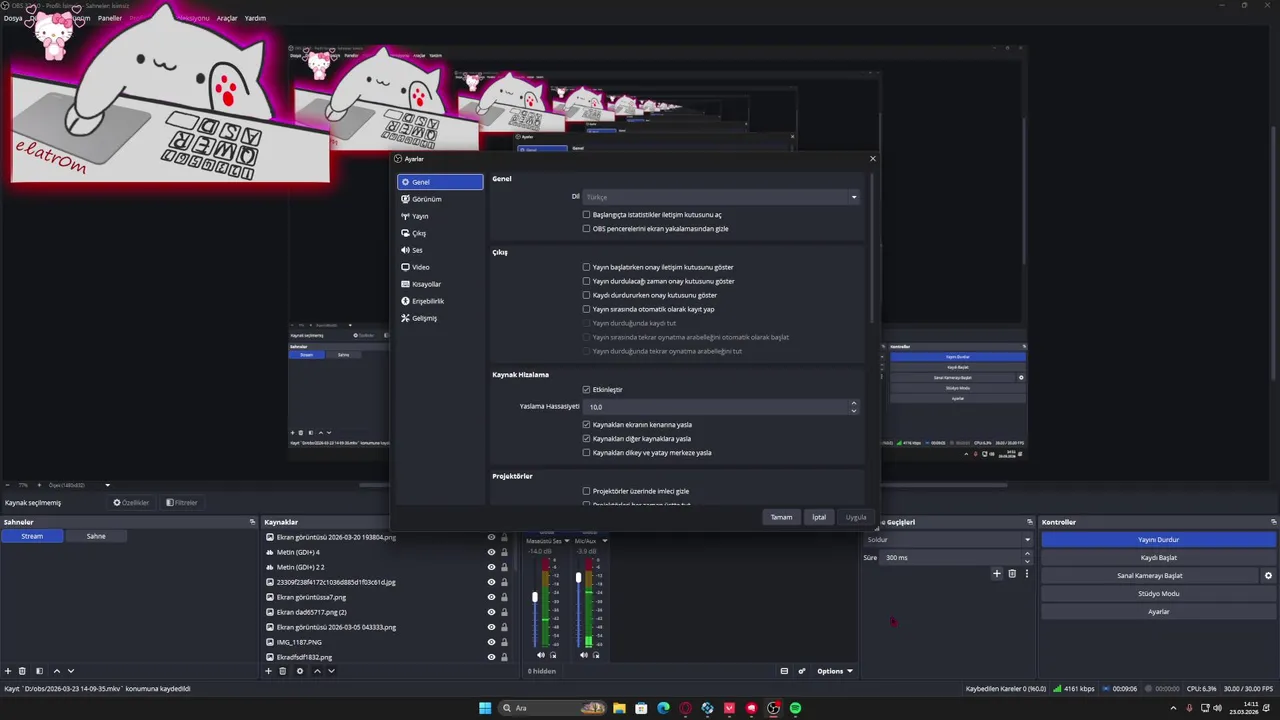The image size is (1280, 720).
Task: Adjust the Mic/Aux volume slider
Action: [578, 577]
